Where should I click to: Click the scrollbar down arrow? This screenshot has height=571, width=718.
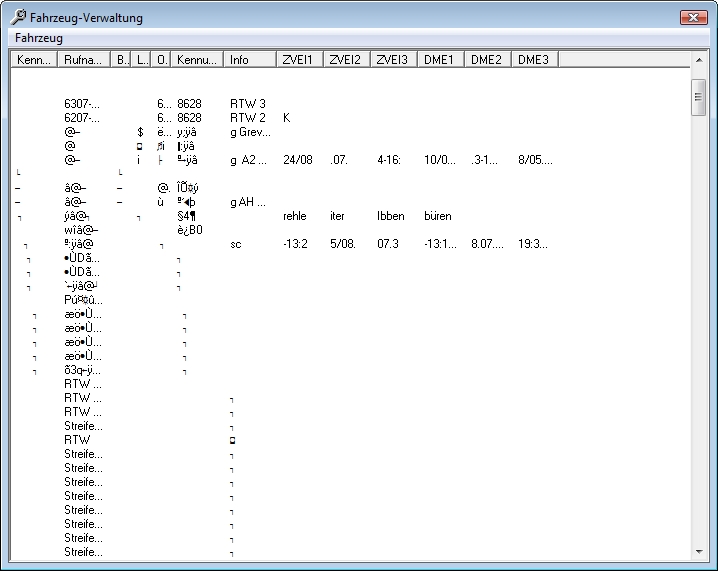point(699,551)
